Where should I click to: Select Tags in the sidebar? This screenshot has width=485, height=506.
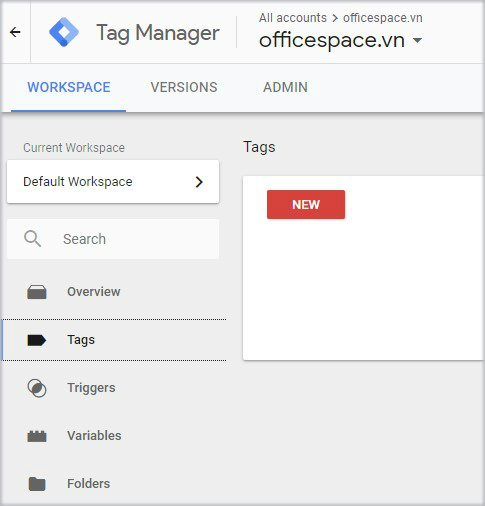point(114,340)
